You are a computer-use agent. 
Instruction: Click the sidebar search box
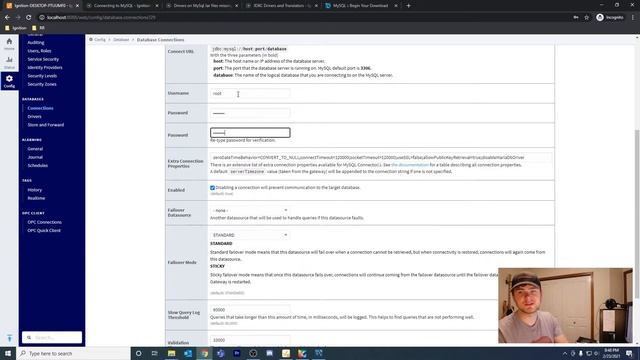52,338
